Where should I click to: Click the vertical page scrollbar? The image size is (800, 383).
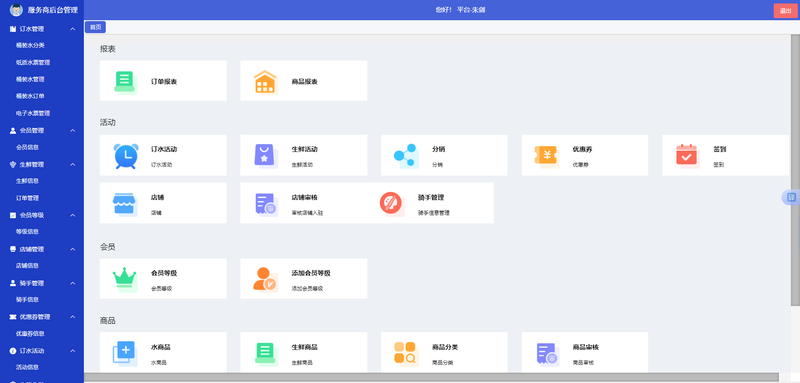tap(795, 171)
